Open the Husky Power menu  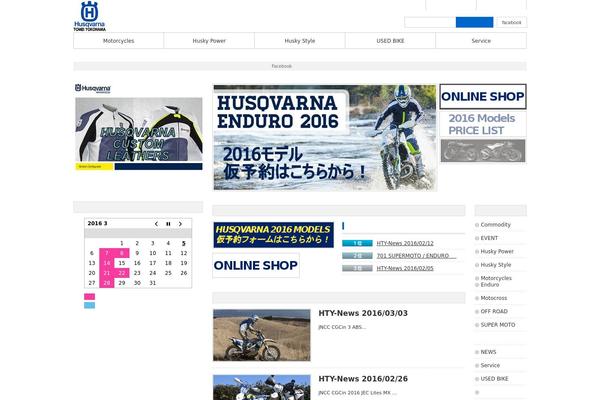pyautogui.click(x=209, y=41)
